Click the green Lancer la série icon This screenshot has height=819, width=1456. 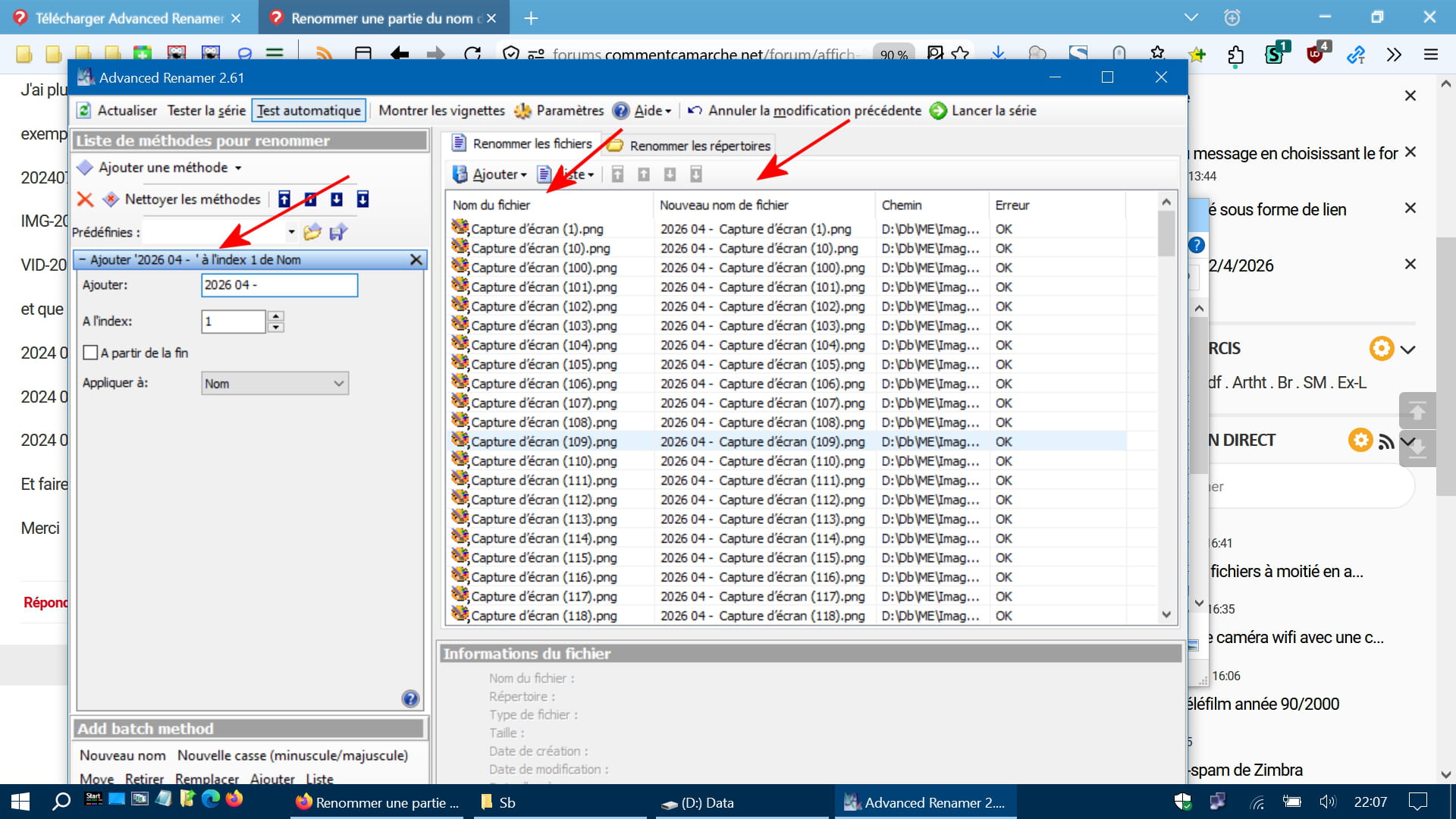click(938, 111)
